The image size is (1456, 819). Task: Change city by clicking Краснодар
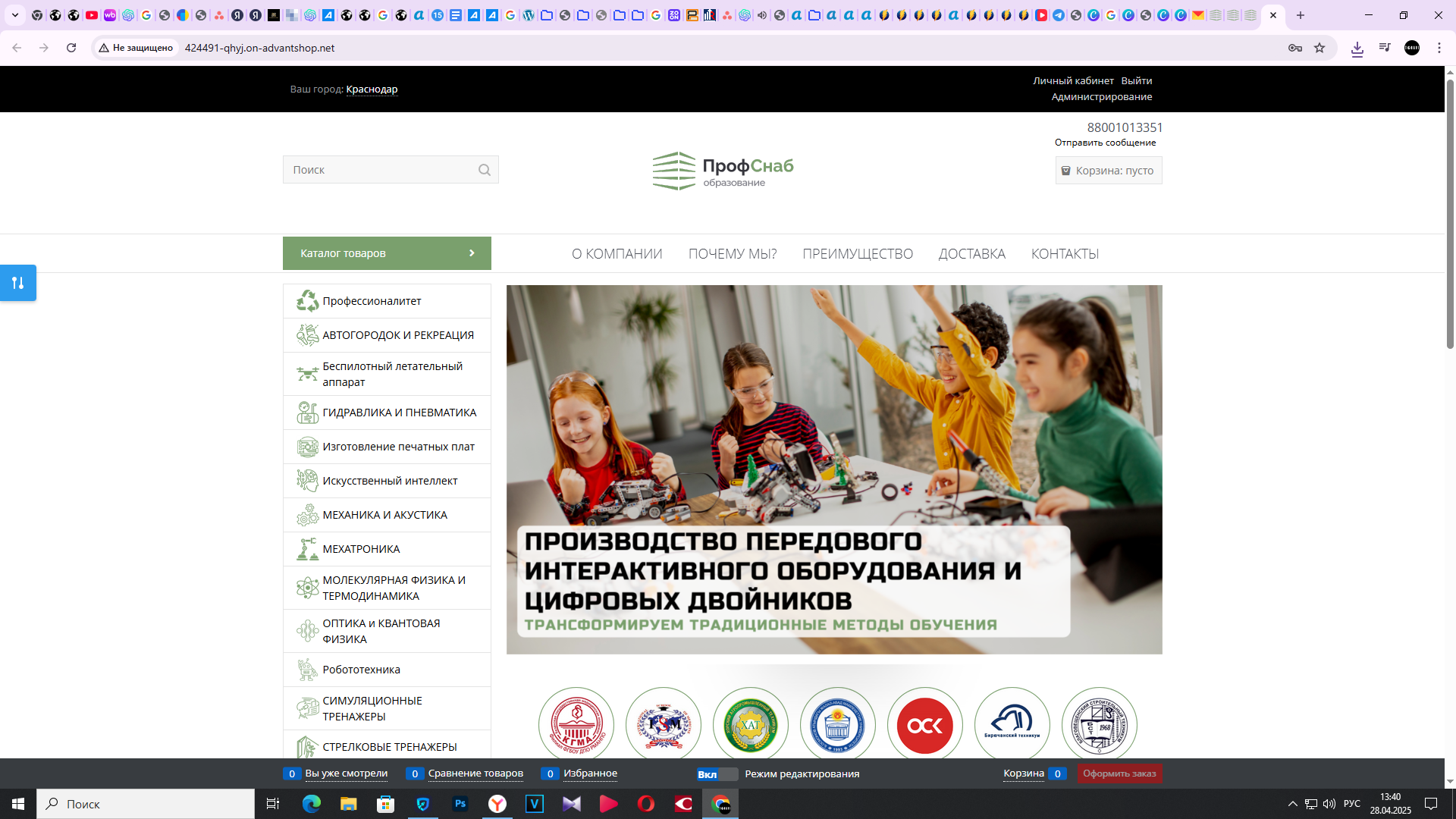tap(372, 89)
